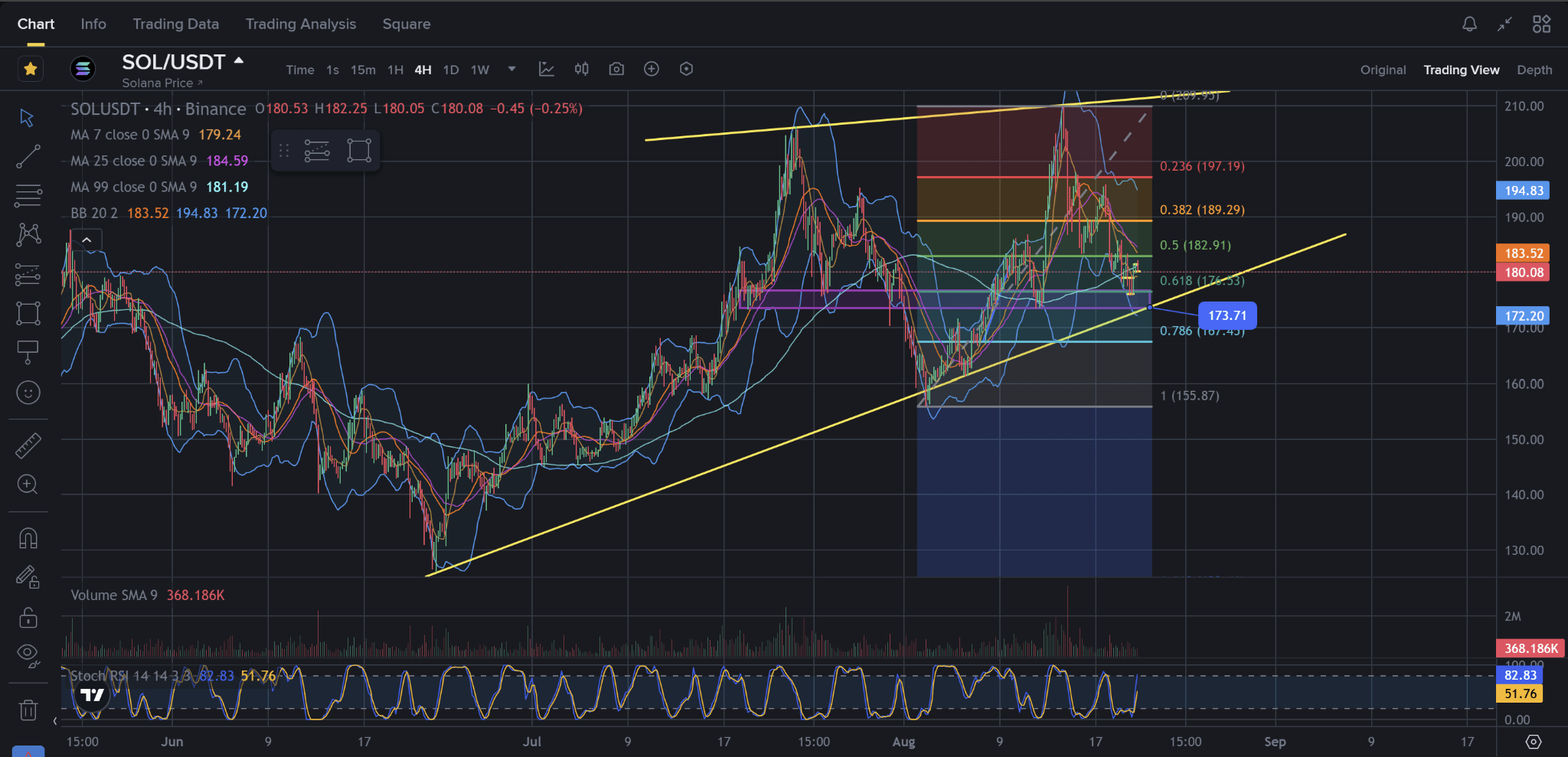Click the 0.5 (182.91) Fibonacci level label
Image resolution: width=1568 pixels, height=757 pixels.
[1195, 245]
